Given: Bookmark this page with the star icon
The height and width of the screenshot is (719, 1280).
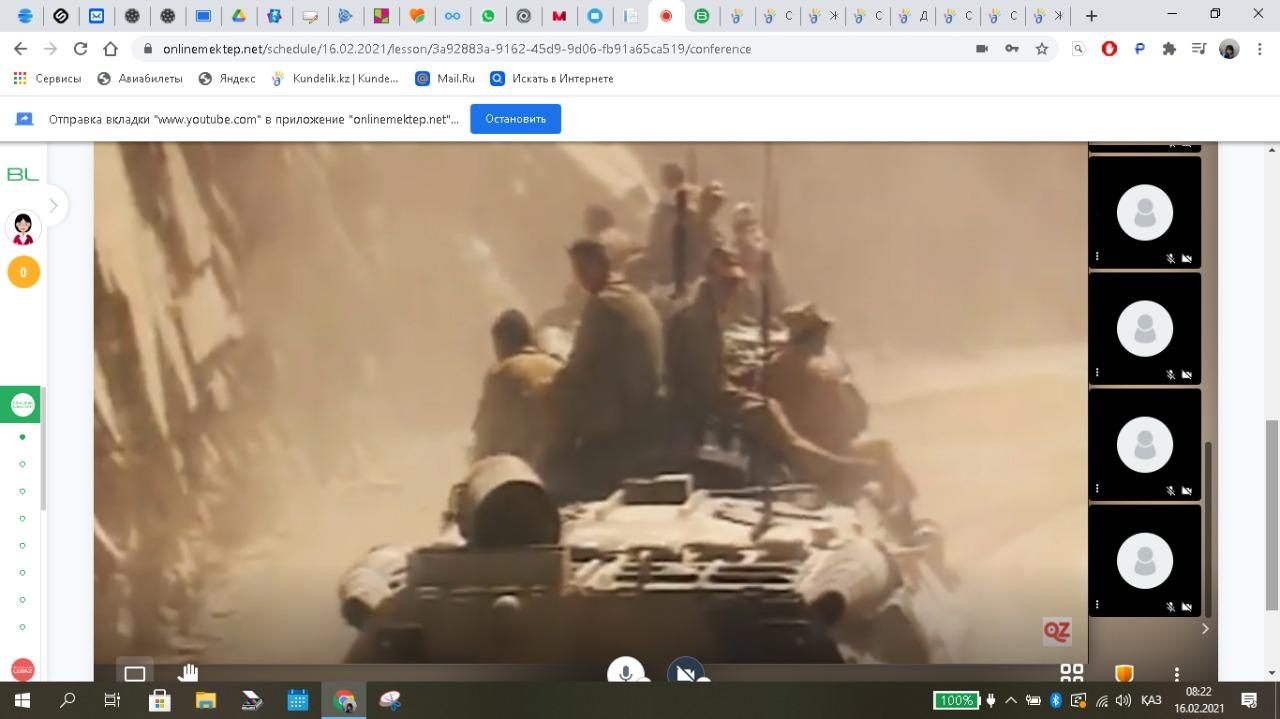Looking at the screenshot, I should [1041, 48].
